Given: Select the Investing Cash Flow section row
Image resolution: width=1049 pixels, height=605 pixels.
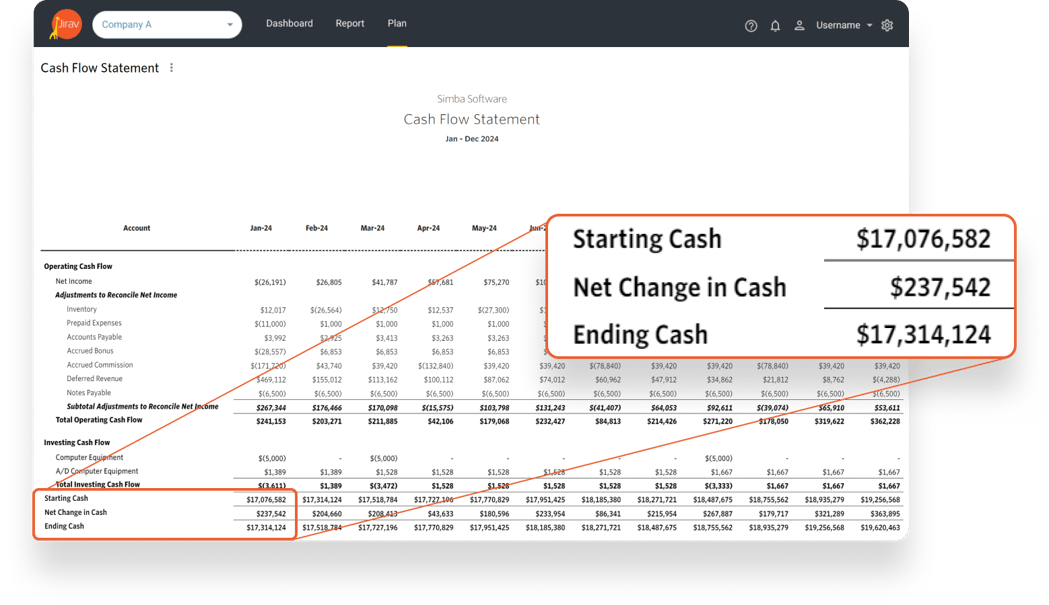Looking at the screenshot, I should click(77, 442).
